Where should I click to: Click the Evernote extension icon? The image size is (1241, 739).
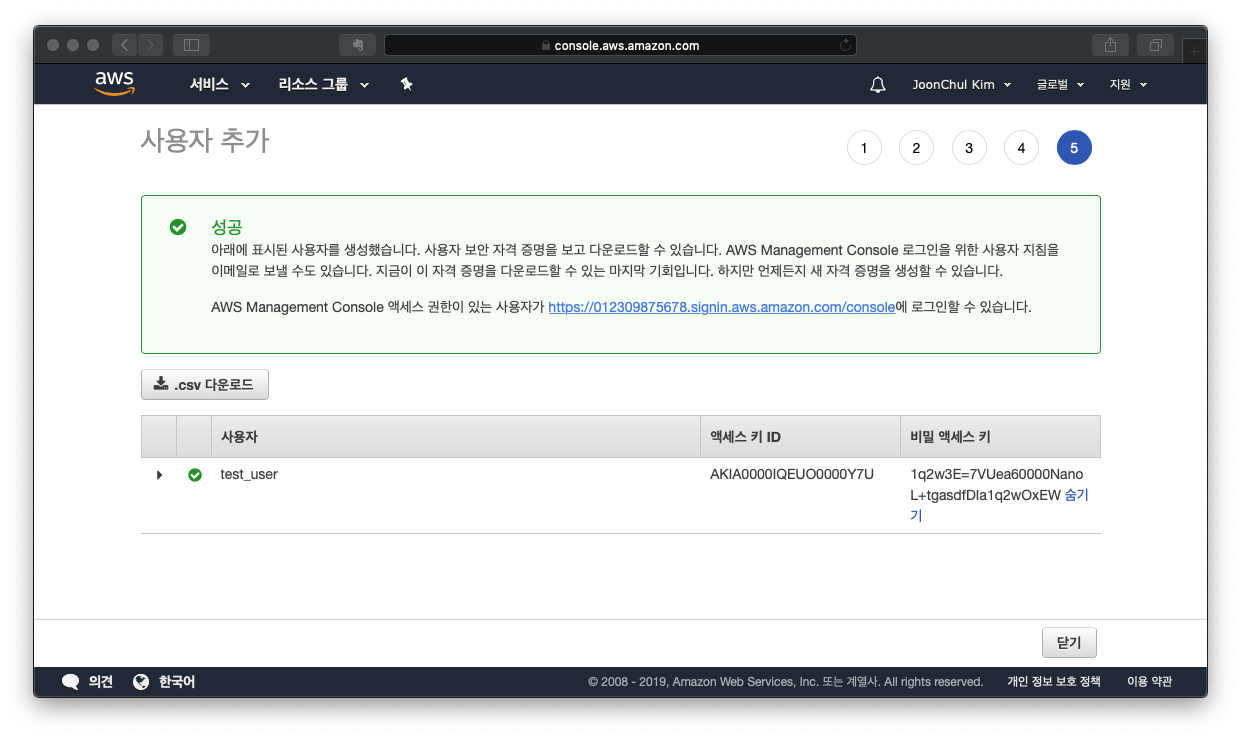click(x=357, y=45)
